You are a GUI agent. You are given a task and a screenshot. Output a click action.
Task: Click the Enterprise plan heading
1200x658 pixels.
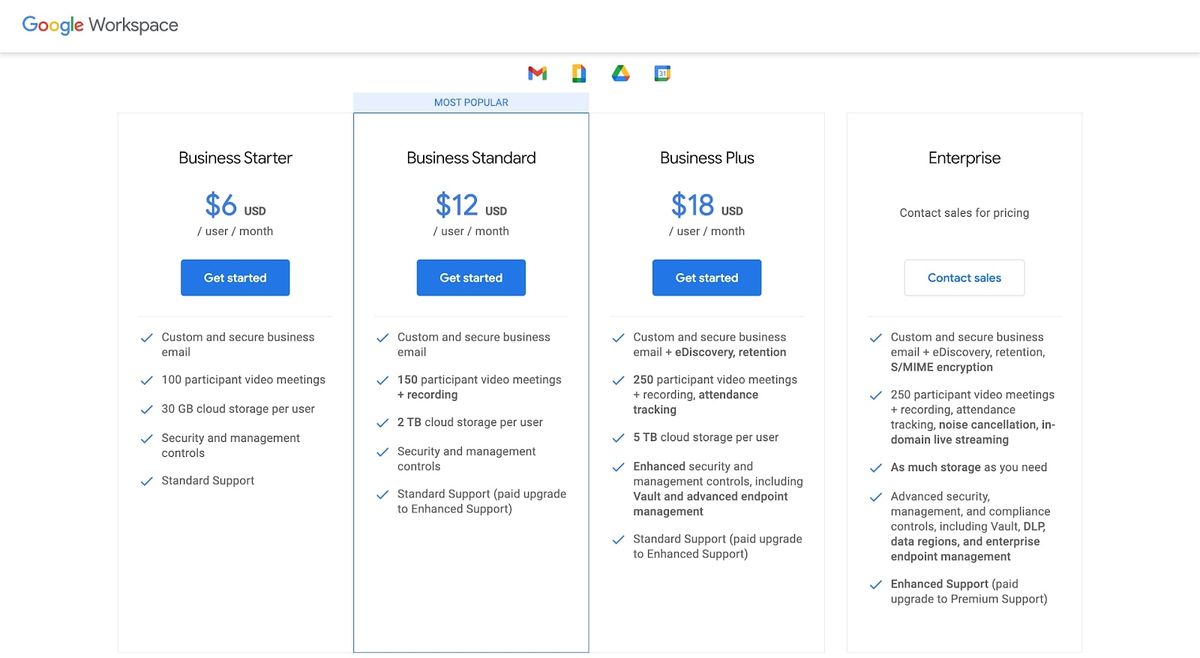(963, 157)
